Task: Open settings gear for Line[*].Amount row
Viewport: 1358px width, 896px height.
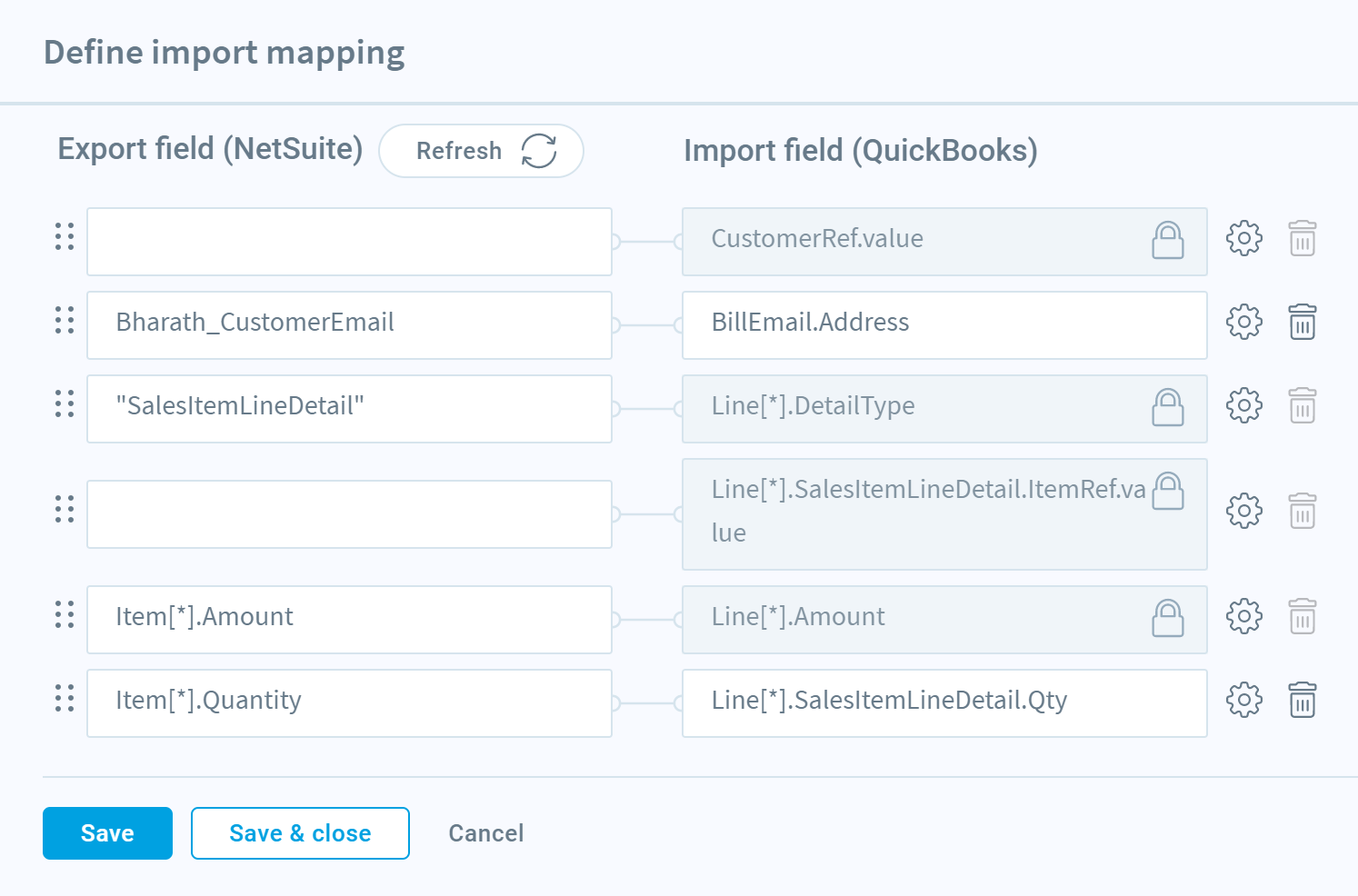Action: coord(1243,616)
